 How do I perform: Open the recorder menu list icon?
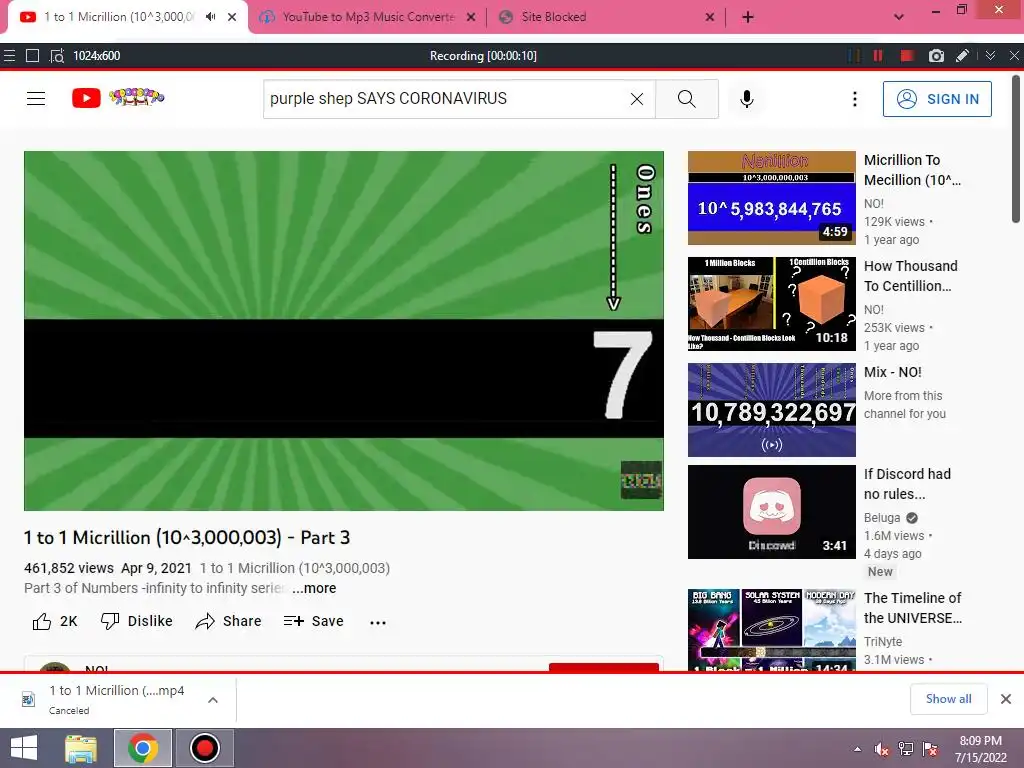pyautogui.click(x=9, y=56)
